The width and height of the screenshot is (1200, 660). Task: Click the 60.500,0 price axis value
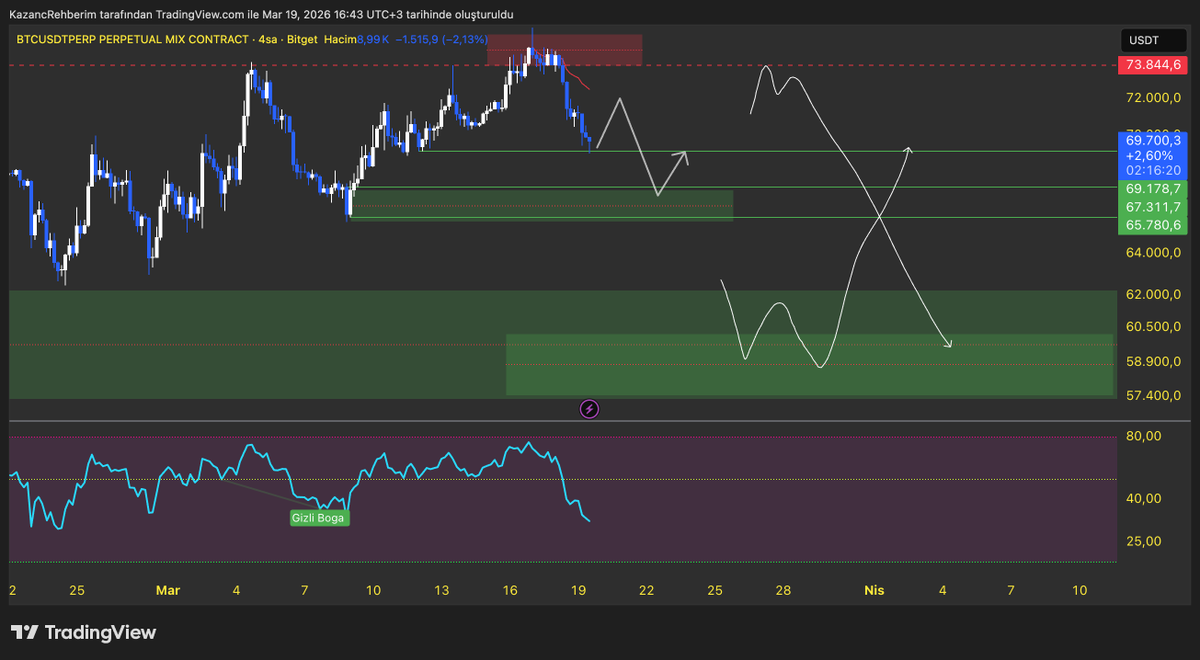(1154, 327)
